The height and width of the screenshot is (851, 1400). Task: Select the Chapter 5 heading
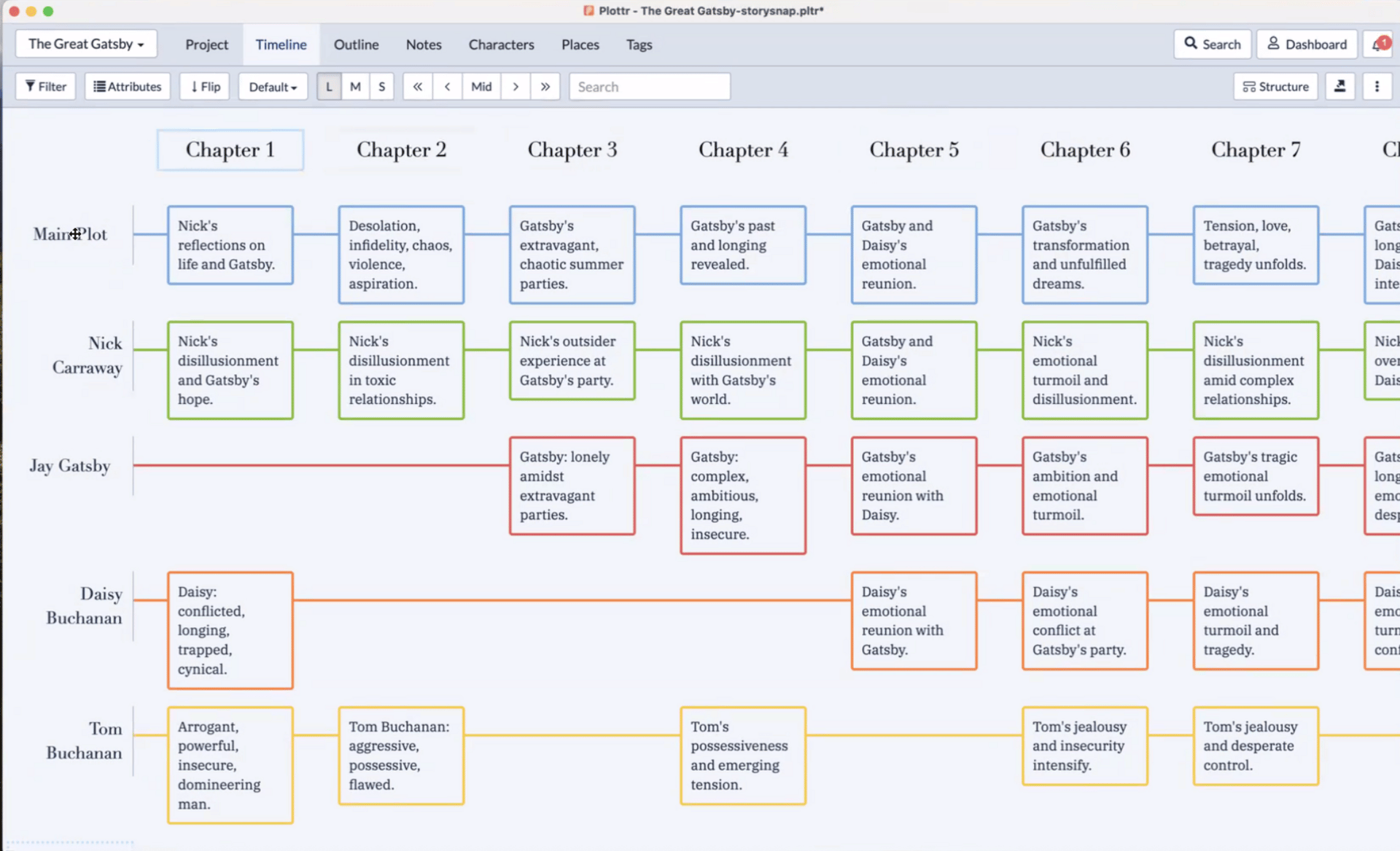click(914, 149)
